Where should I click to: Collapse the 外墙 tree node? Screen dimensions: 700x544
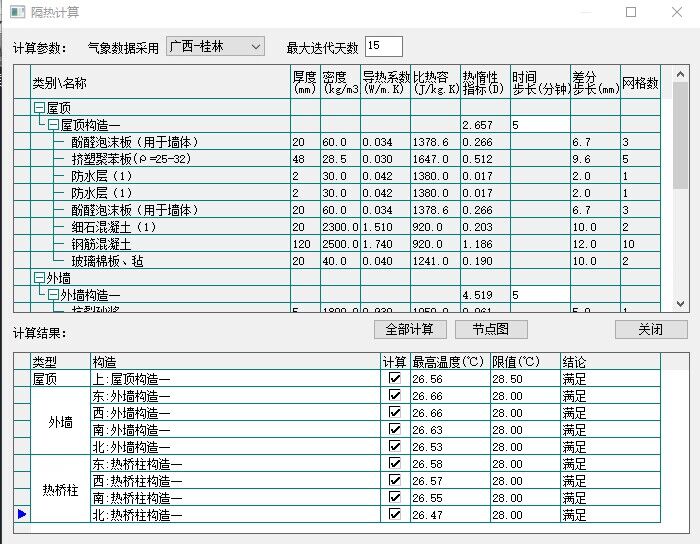click(39, 278)
